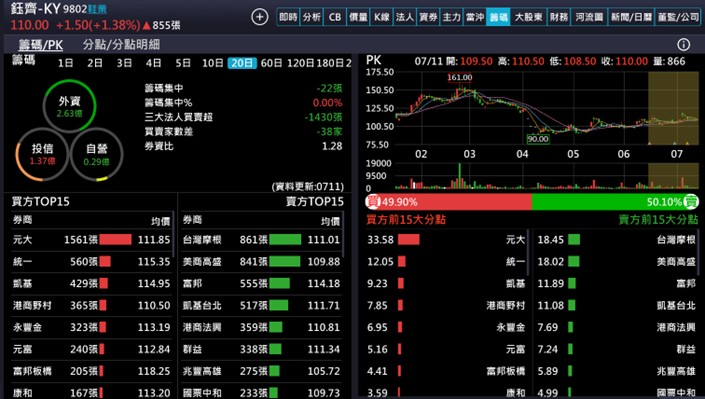Select 台灣摩根 861張 seller row
Screen dimensions: 705x399
click(x=262, y=240)
